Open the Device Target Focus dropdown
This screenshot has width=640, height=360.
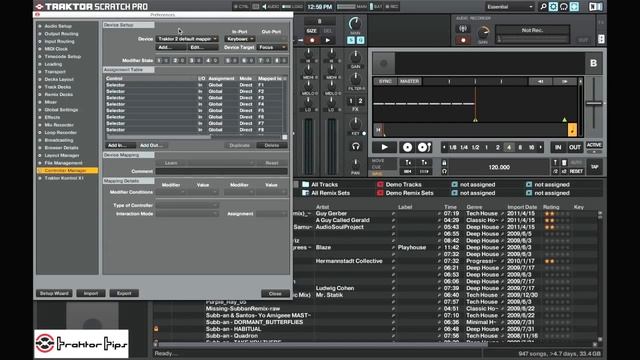pyautogui.click(x=272, y=47)
